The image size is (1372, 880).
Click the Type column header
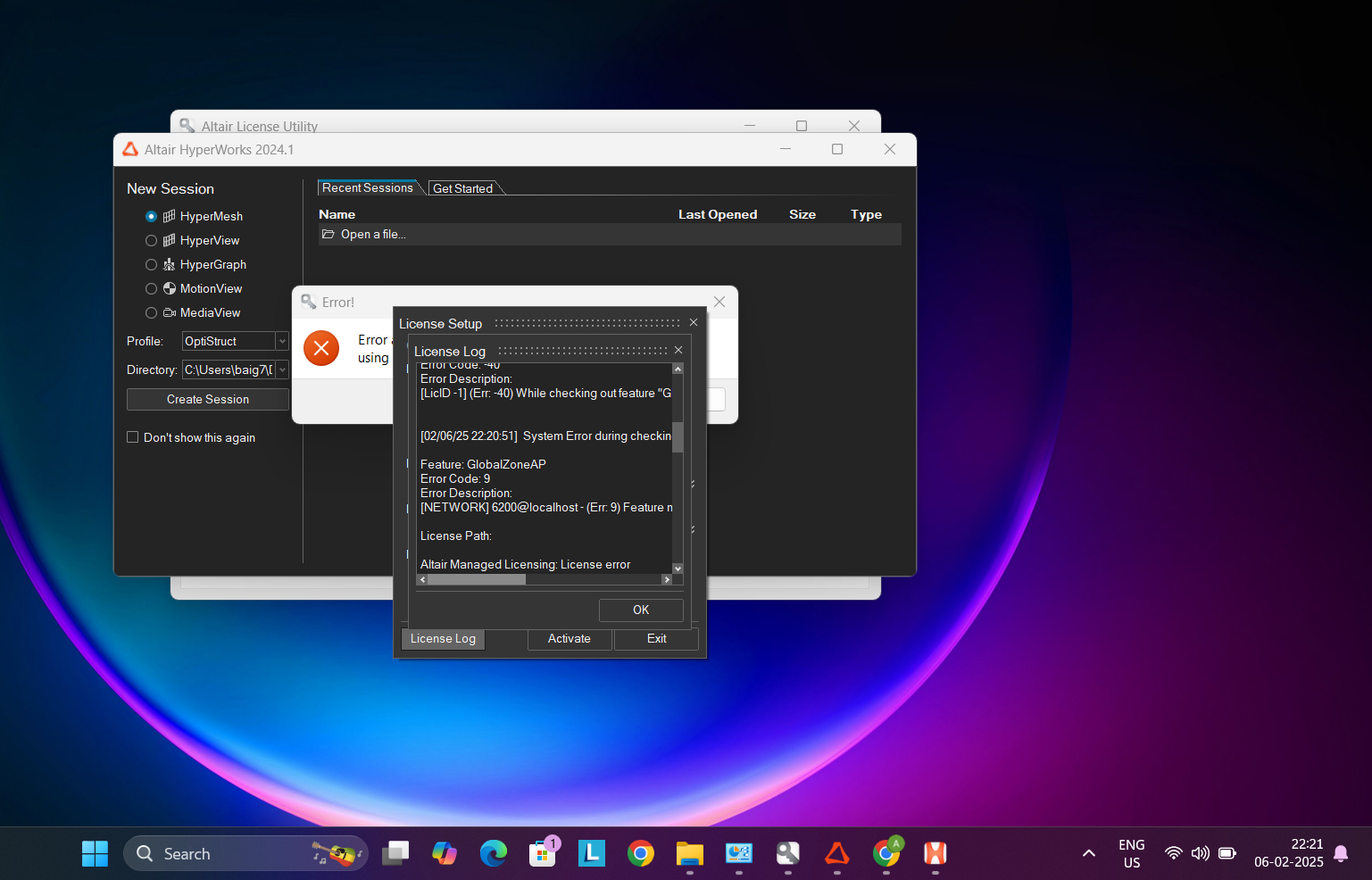click(x=866, y=214)
